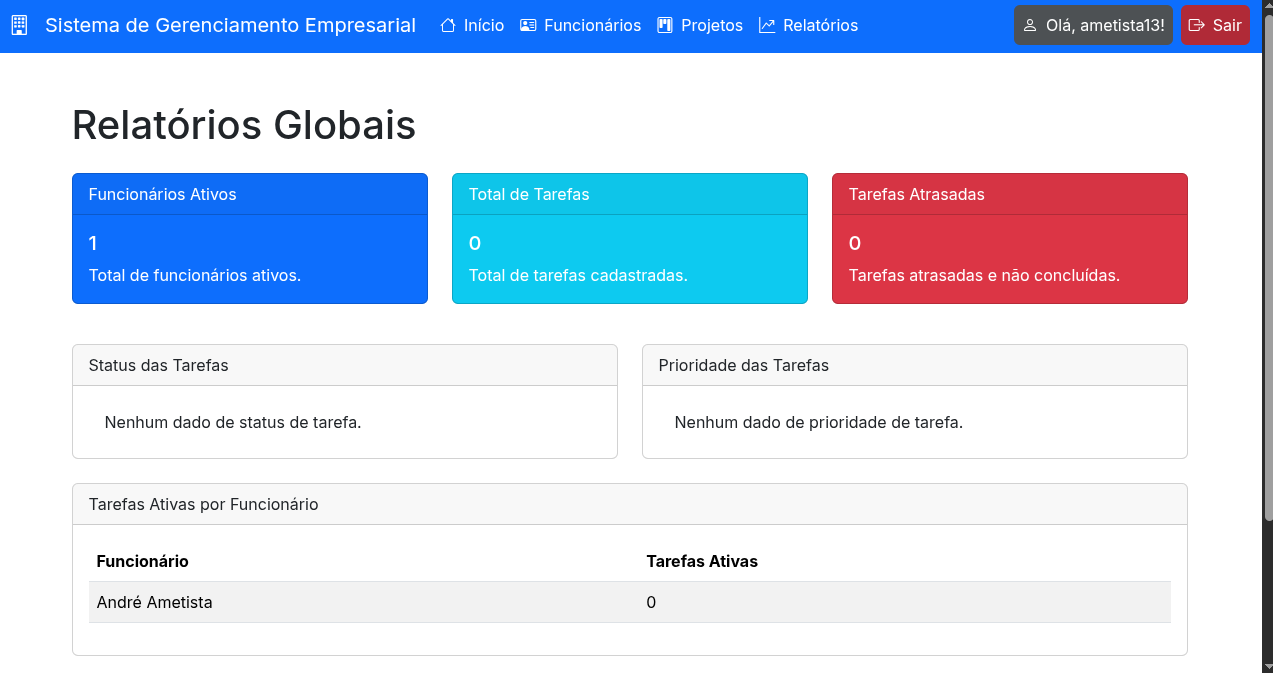Open the Sistema de Gerenciamento Empresarial brand link

tap(230, 25)
